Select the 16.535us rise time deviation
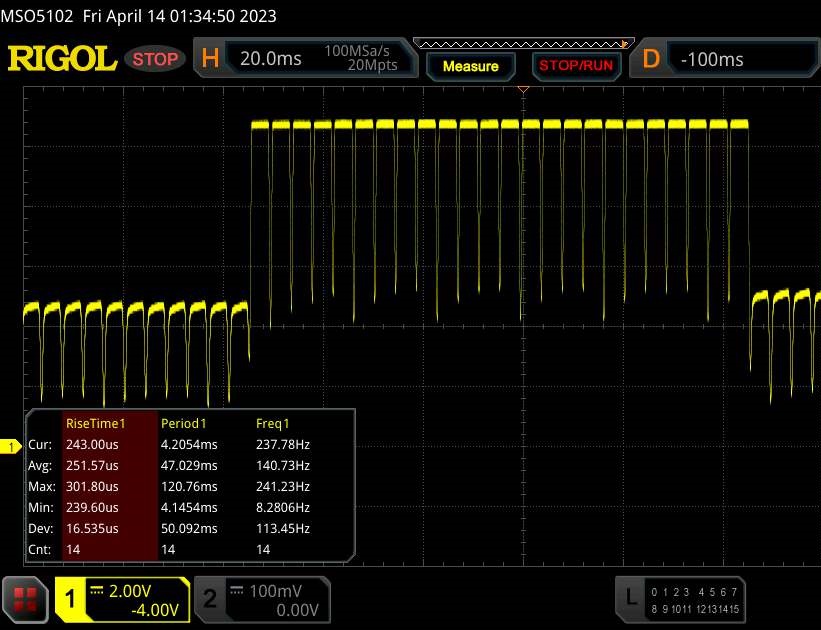Viewport: 821px width, 630px height. (x=92, y=528)
